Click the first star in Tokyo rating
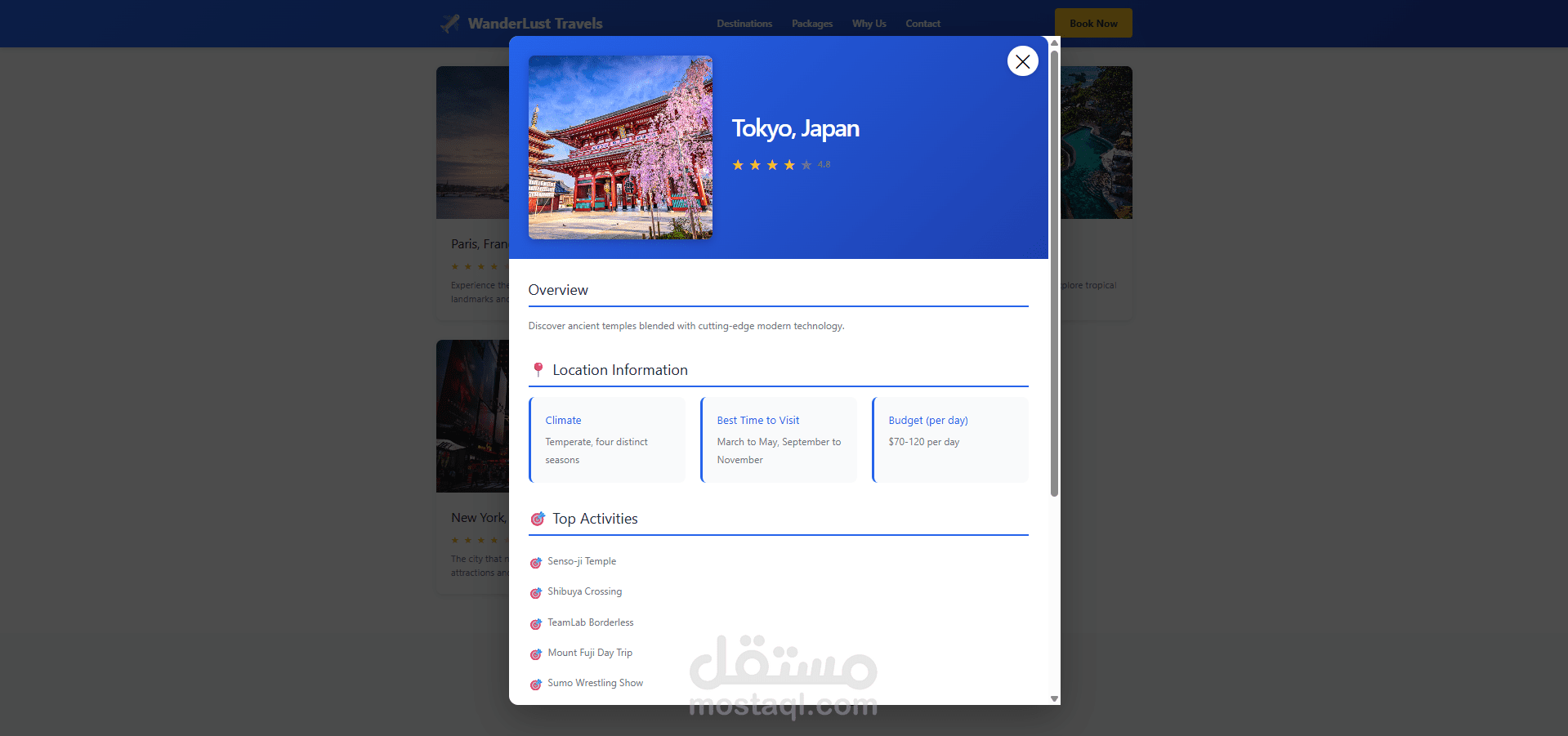The image size is (1568, 736). (x=738, y=165)
